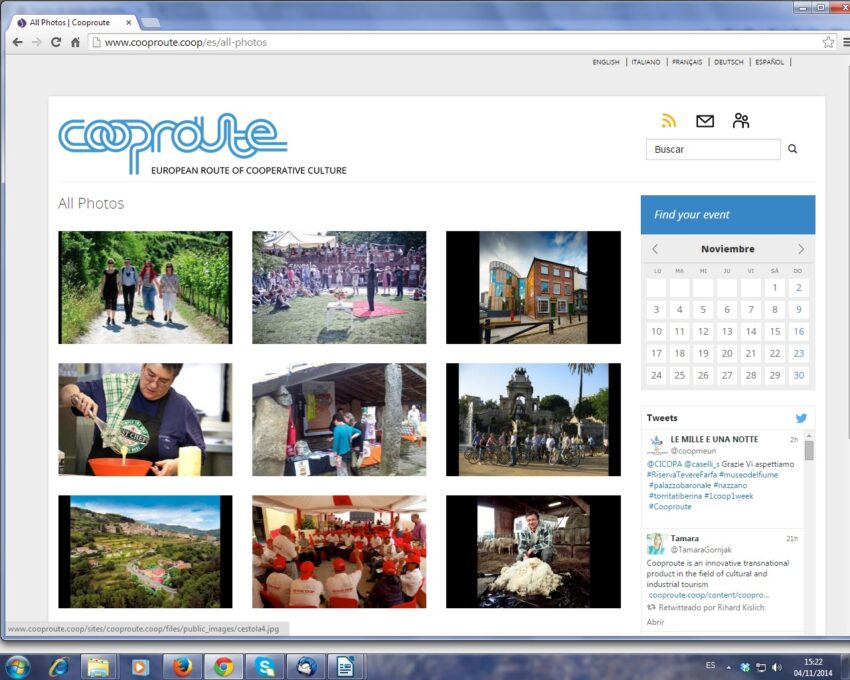The width and height of the screenshot is (850, 680).
Task: Click the Twitter bird icon
Action: pos(801,418)
